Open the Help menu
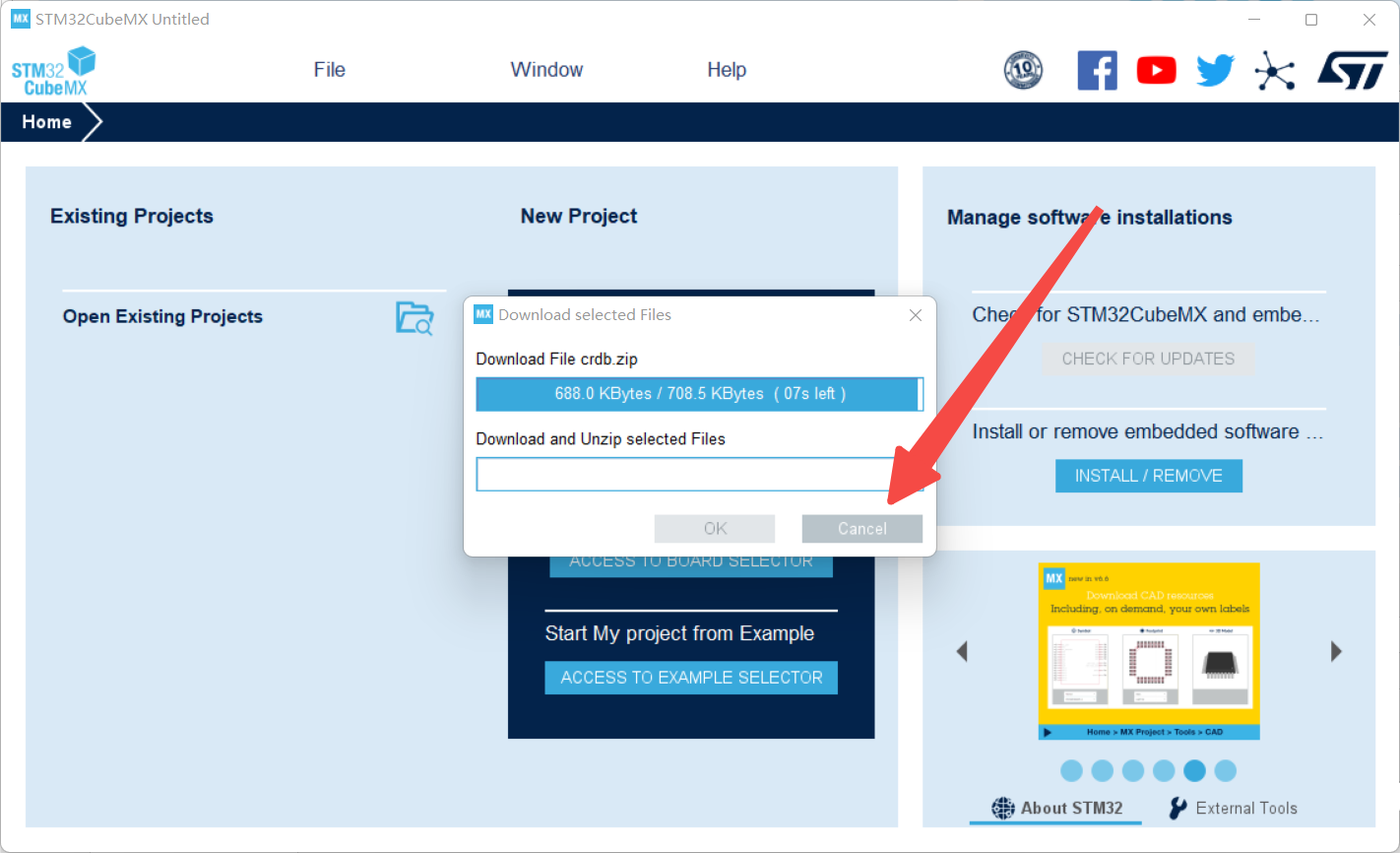This screenshot has width=1400, height=853. click(x=727, y=70)
